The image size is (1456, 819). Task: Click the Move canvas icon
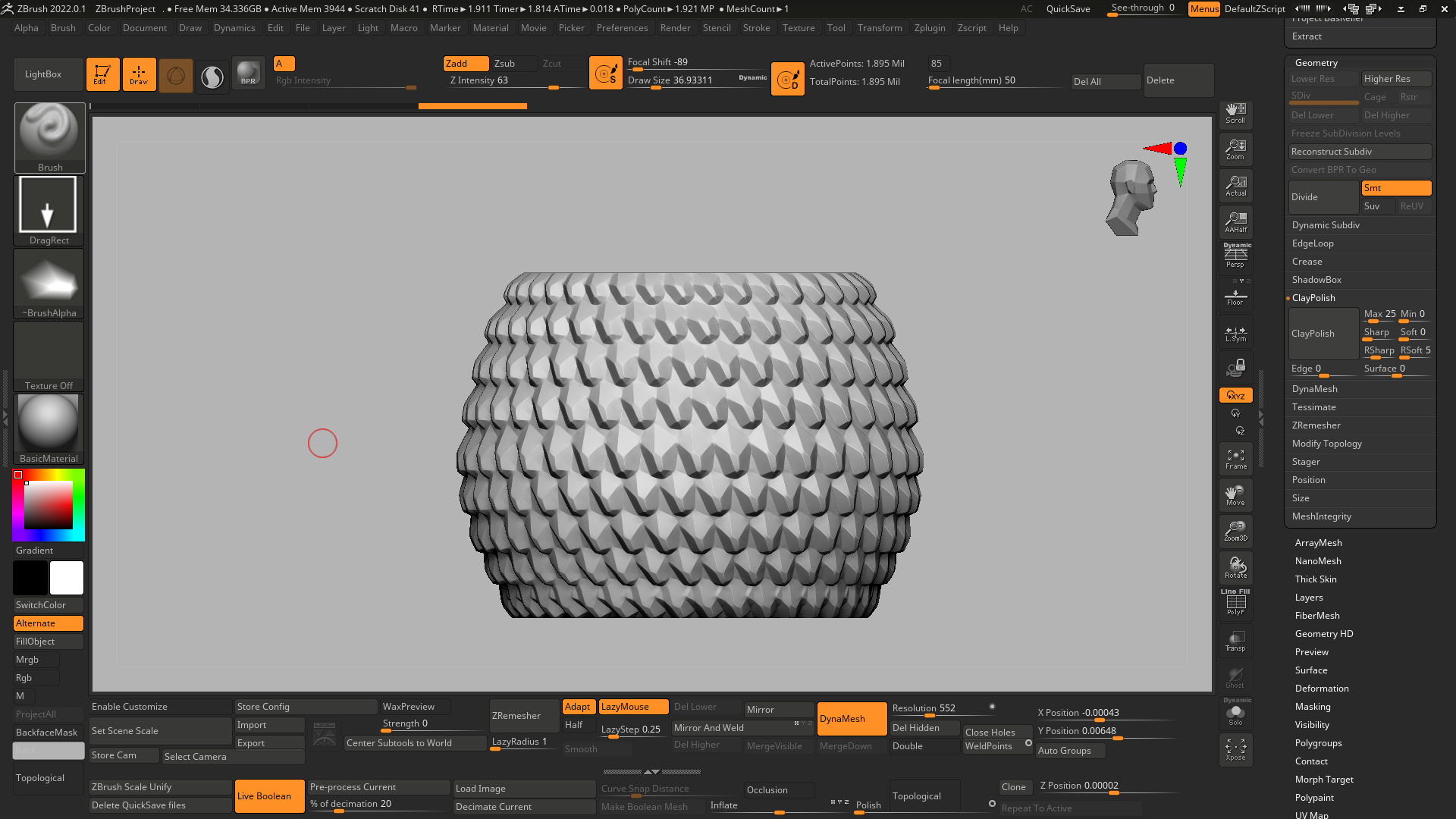(x=1235, y=495)
